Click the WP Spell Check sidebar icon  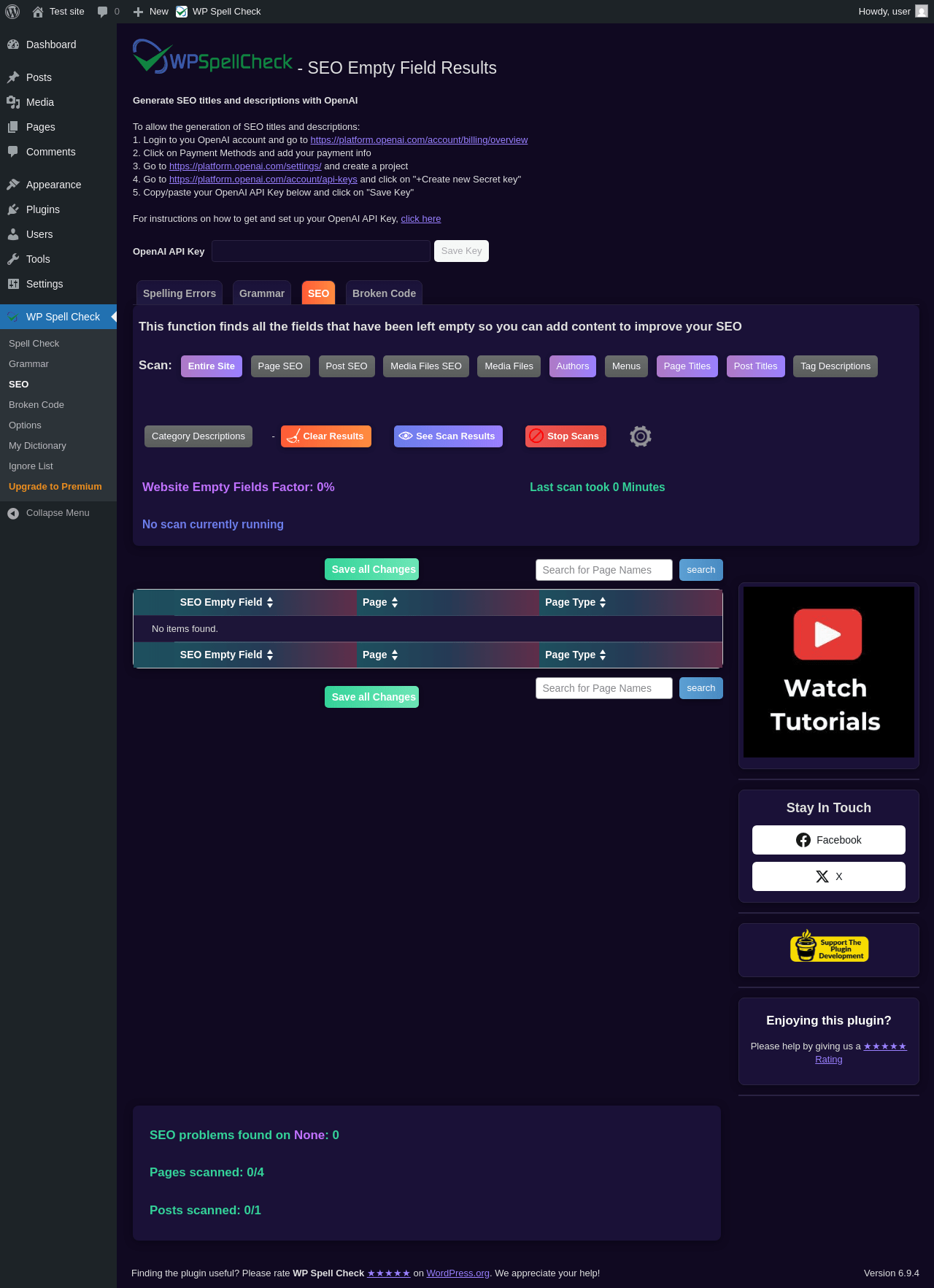tap(13, 317)
